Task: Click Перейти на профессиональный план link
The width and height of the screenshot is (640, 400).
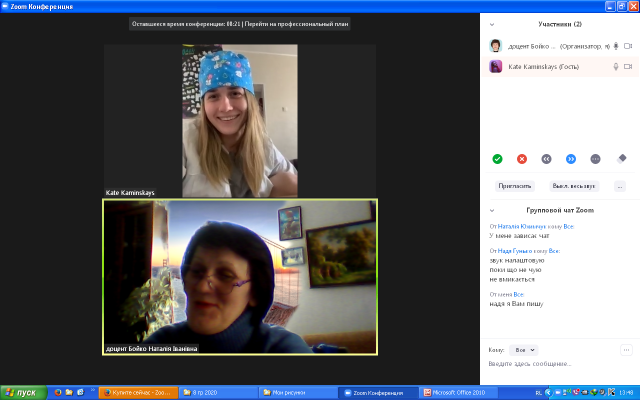Action: click(296, 24)
